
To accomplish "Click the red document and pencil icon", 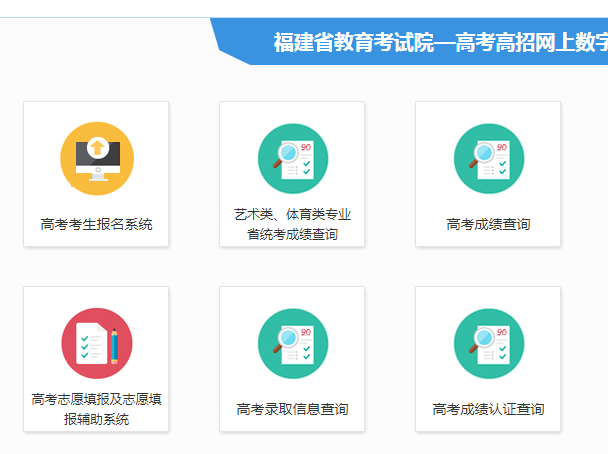I will (97, 344).
